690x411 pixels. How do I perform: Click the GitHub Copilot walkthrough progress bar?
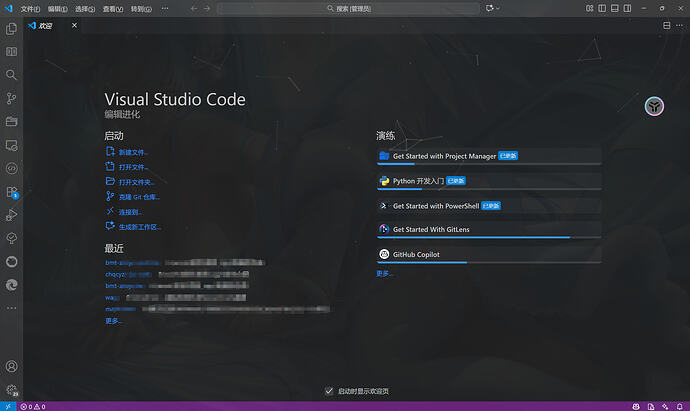[x=489, y=262]
